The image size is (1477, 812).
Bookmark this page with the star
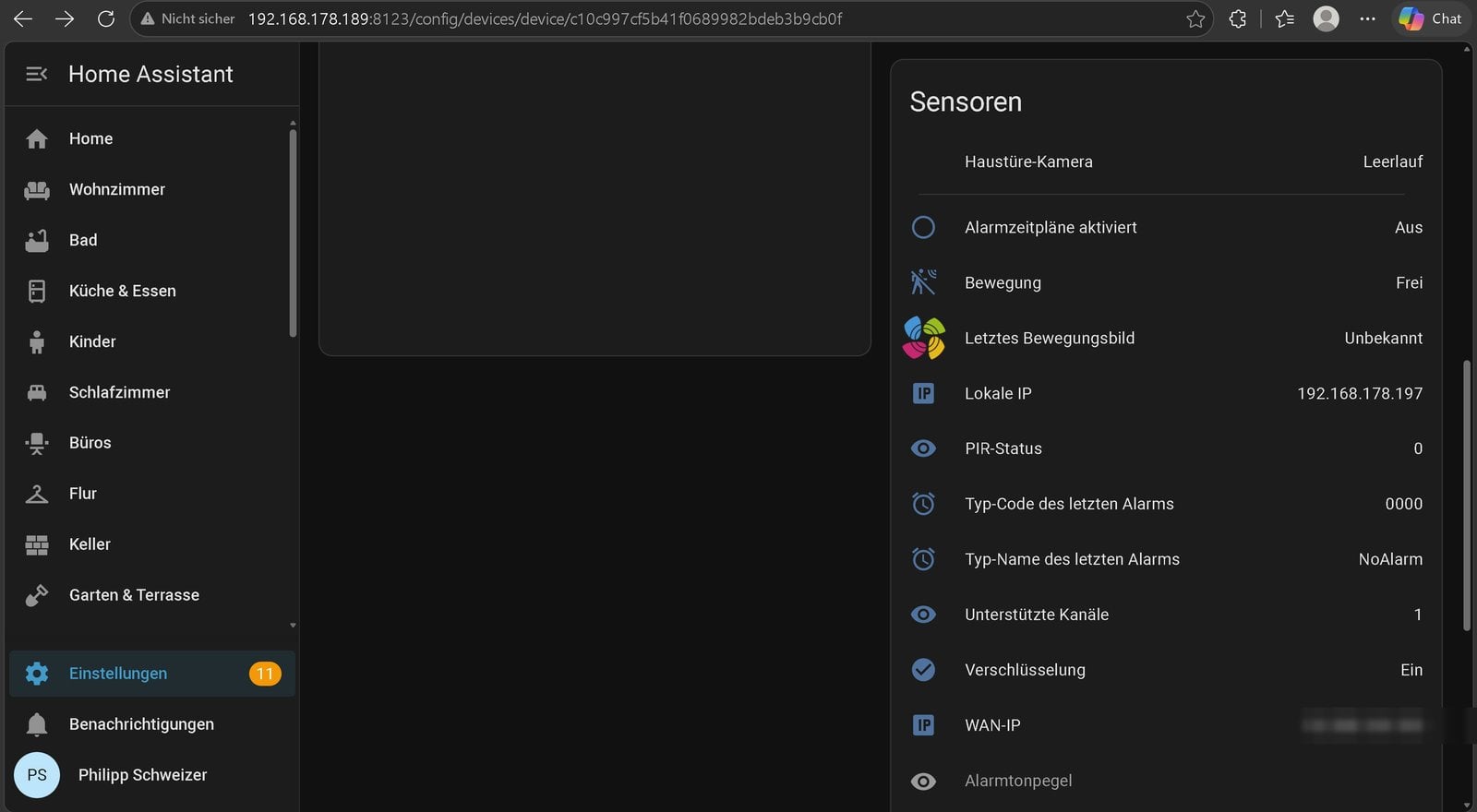[x=1195, y=18]
